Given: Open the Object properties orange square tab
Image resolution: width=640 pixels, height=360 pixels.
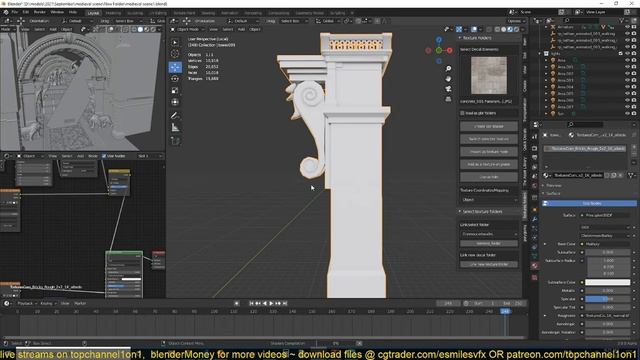Looking at the screenshot, I should click(x=535, y=209).
